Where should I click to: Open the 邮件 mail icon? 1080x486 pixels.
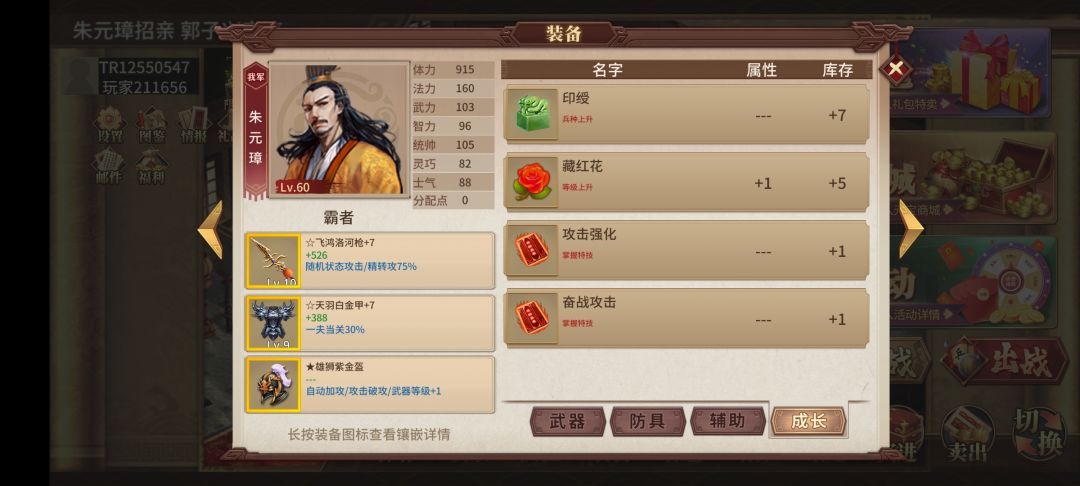108,165
